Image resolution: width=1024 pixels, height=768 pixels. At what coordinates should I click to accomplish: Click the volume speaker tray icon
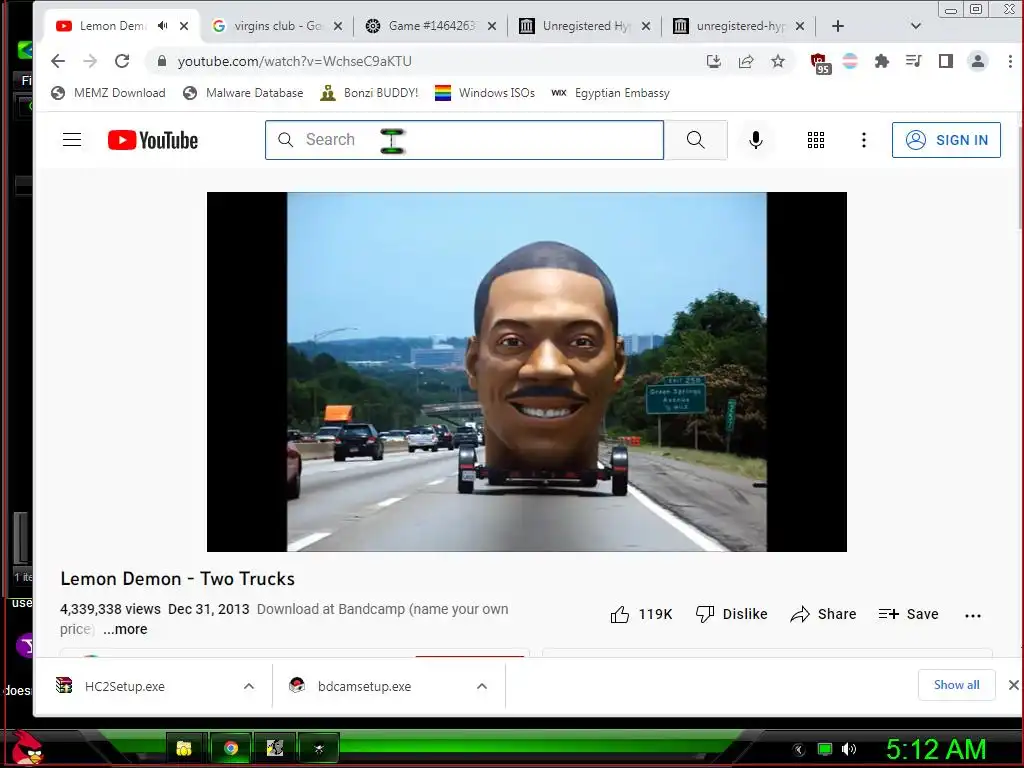coord(849,749)
